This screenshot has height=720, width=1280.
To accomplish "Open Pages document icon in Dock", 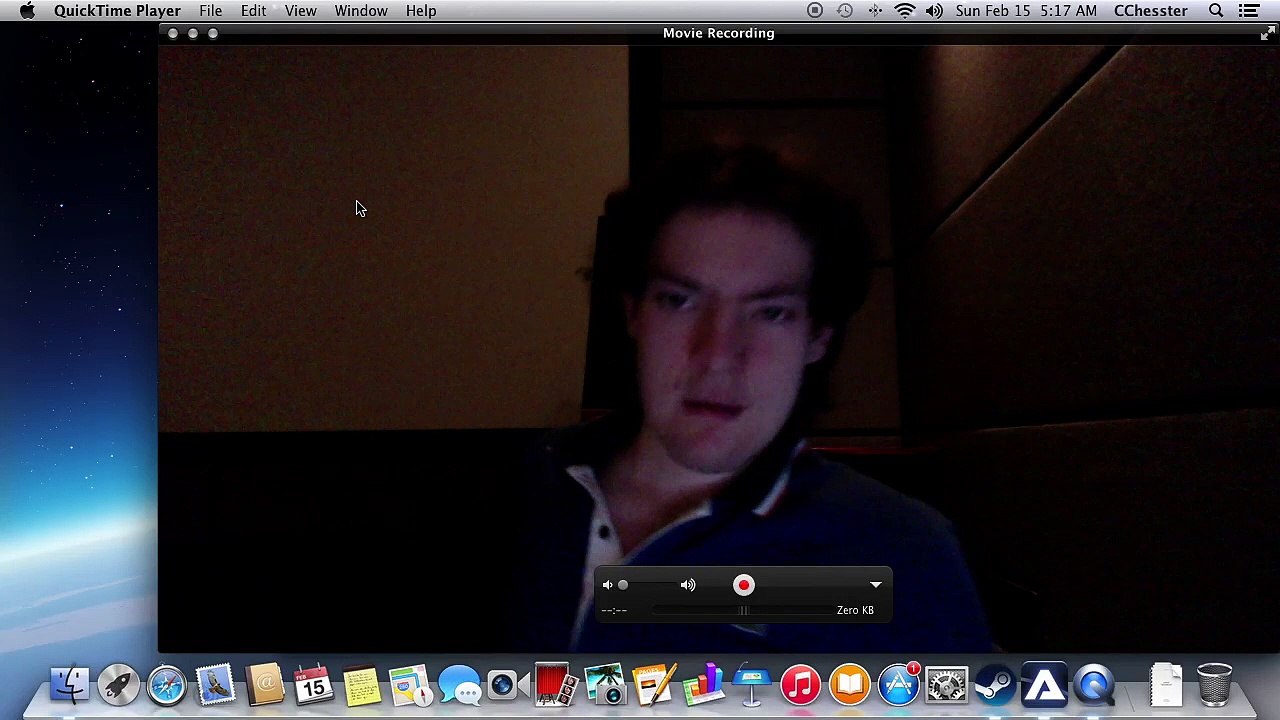I will click(x=654, y=686).
